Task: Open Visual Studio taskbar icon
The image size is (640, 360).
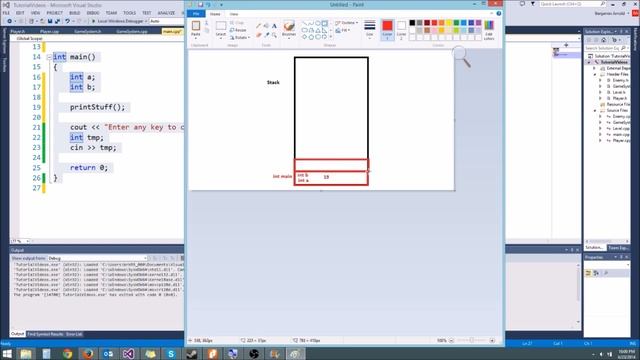Action: pyautogui.click(x=129, y=354)
